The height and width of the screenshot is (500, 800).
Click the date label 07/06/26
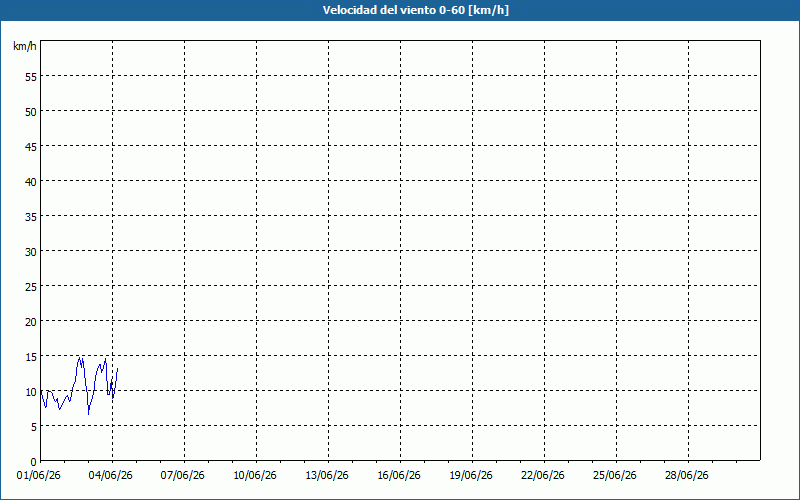pos(182,476)
